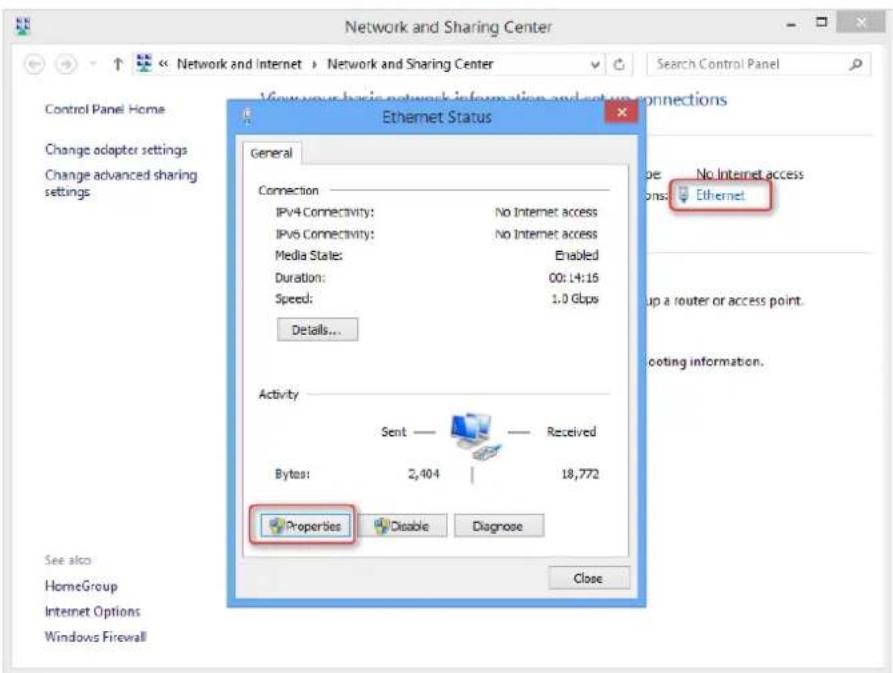Open Change advanced sharing settings
The height and width of the screenshot is (673, 893).
[x=121, y=183]
